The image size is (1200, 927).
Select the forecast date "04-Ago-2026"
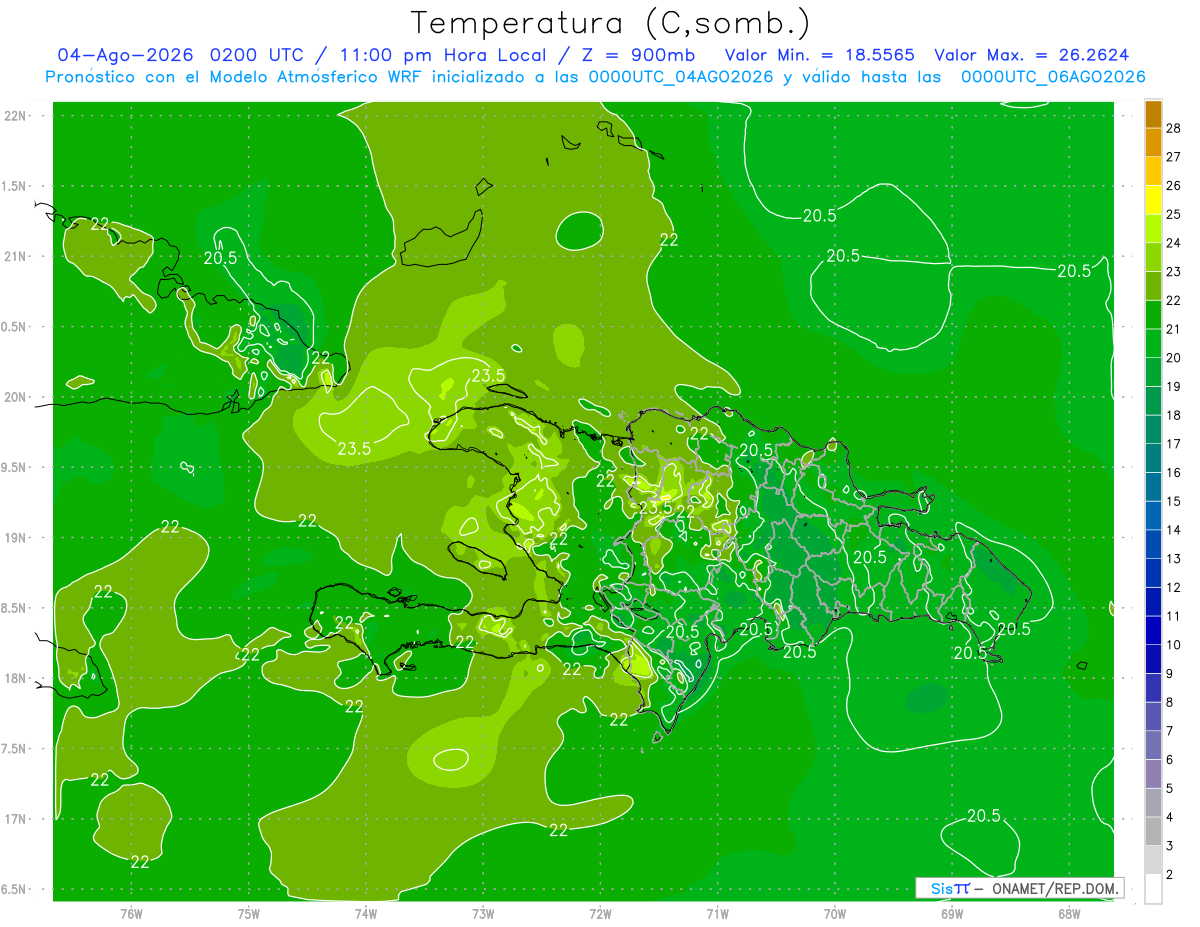point(126,55)
